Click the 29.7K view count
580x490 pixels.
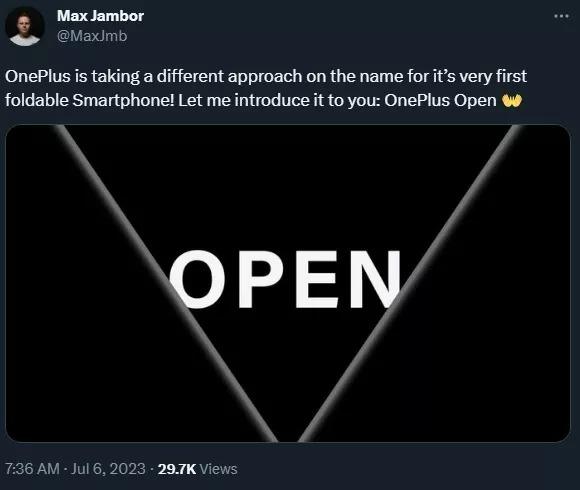pos(177,469)
